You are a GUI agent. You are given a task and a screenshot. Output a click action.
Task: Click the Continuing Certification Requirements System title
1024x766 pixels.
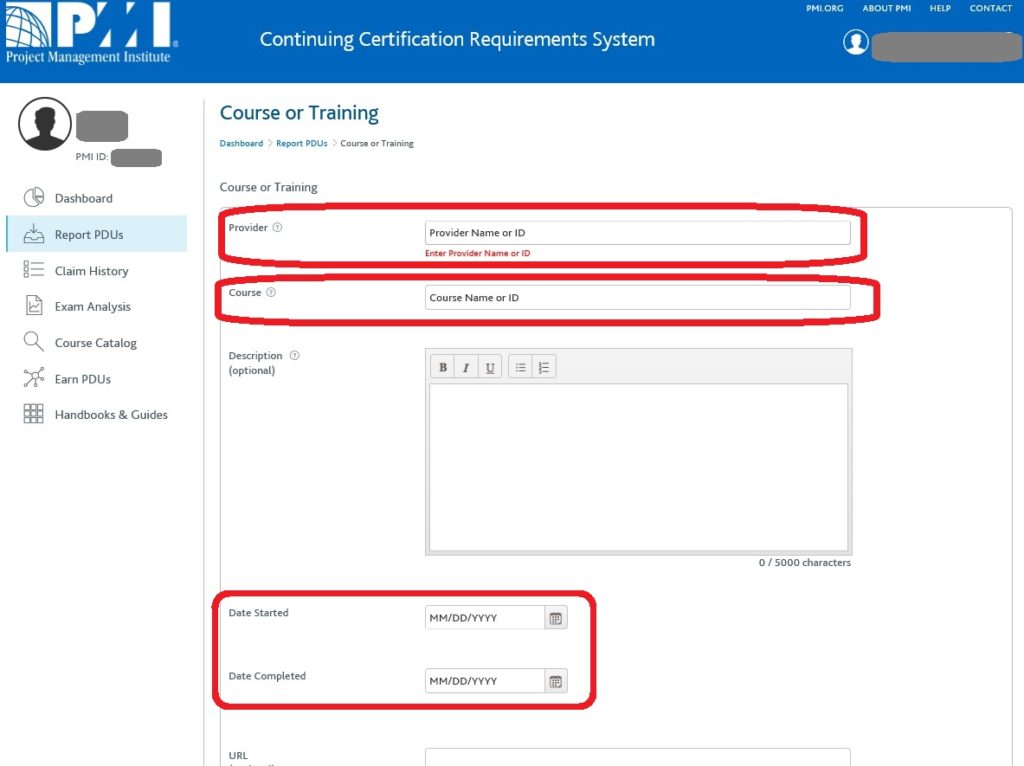coord(457,40)
